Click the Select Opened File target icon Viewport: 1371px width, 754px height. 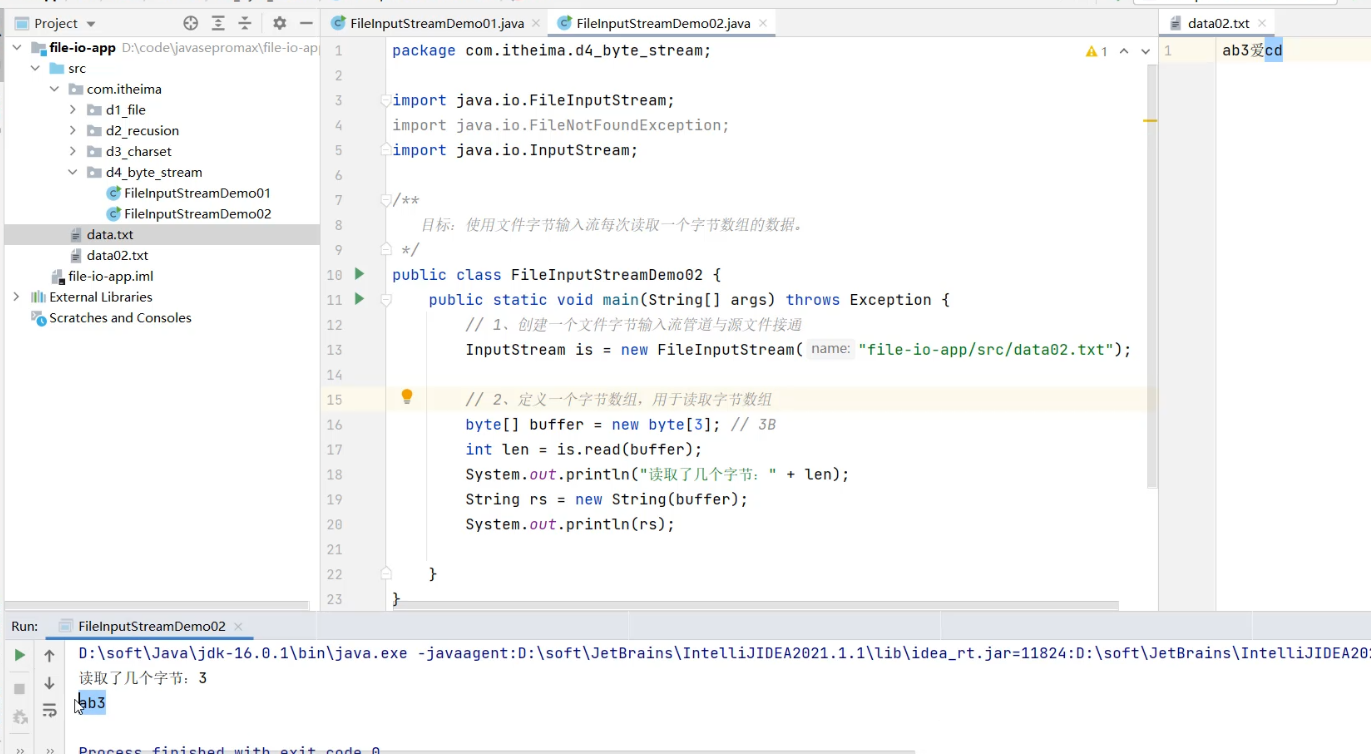[191, 23]
